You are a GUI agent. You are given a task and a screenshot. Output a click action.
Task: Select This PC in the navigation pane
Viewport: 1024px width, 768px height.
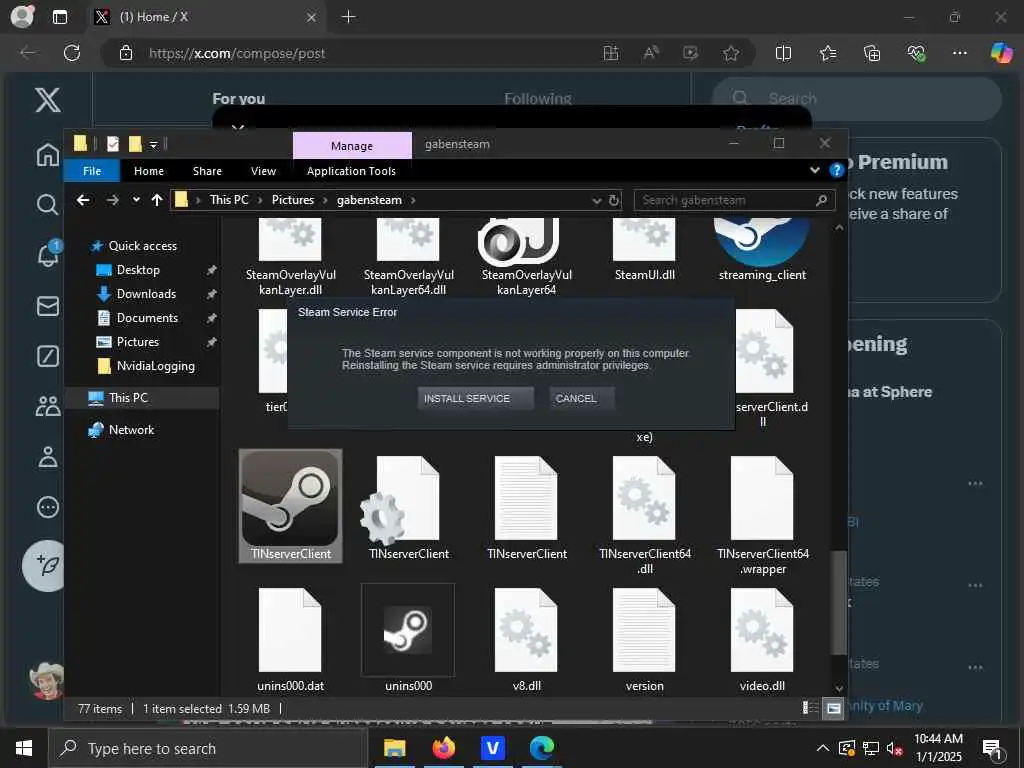[128, 398]
